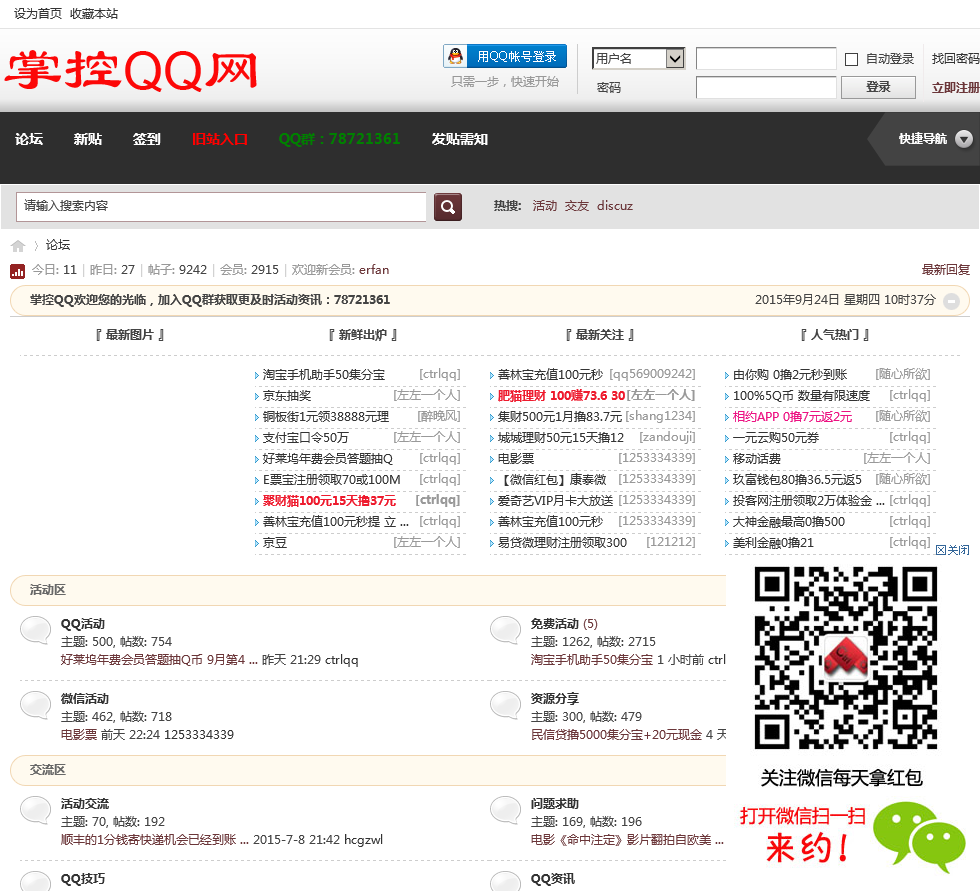Open the 交流区 section header
The image size is (980, 891).
(x=48, y=770)
